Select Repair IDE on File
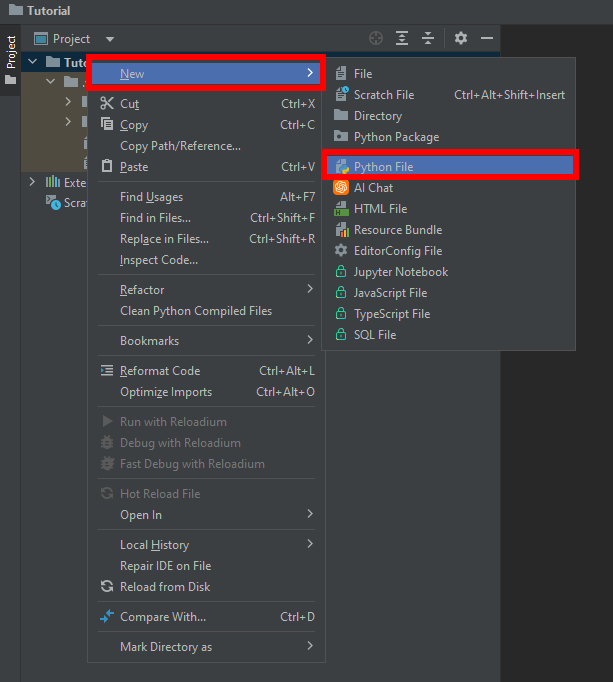The image size is (613, 682). tap(206, 565)
